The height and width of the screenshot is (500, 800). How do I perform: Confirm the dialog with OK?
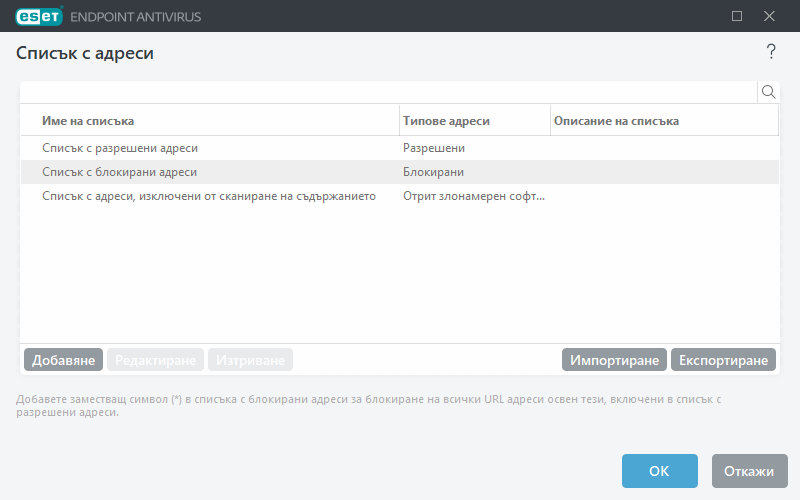(x=659, y=471)
